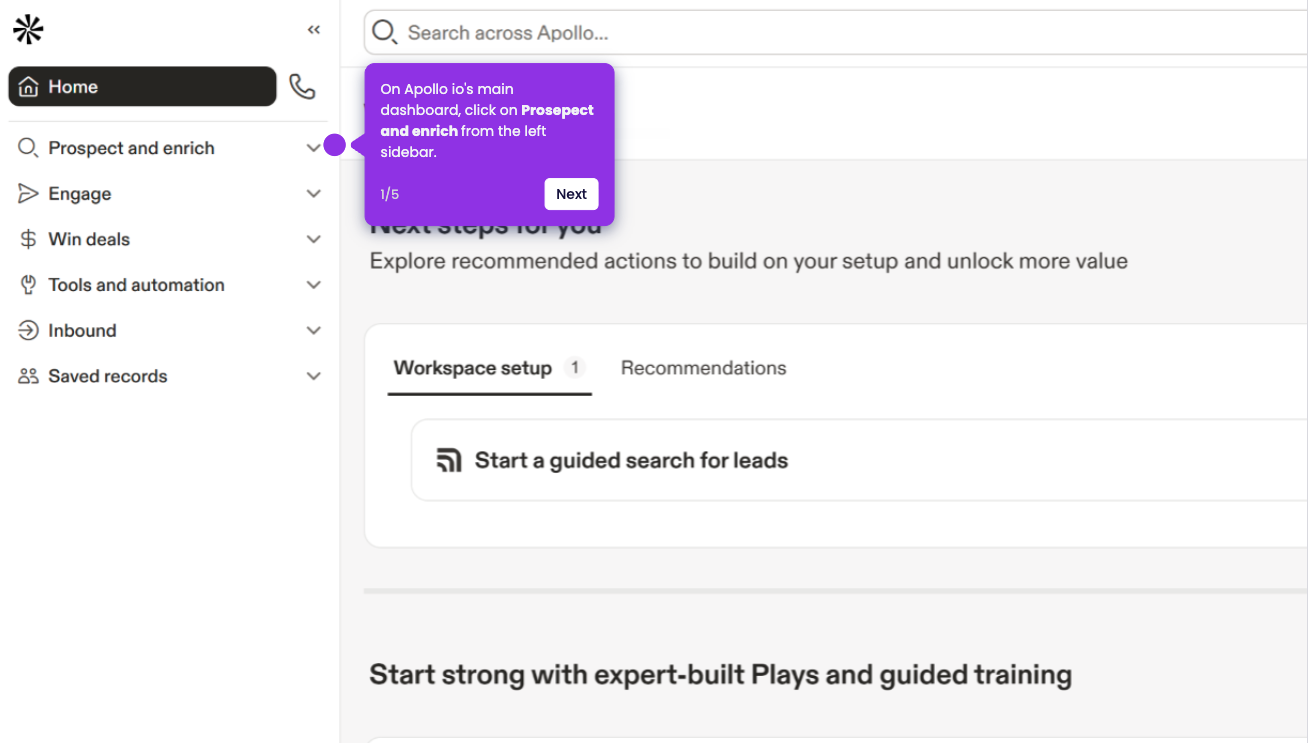This screenshot has height=743, width=1308.
Task: Expand the Tools and automation chevron
Action: (313, 285)
